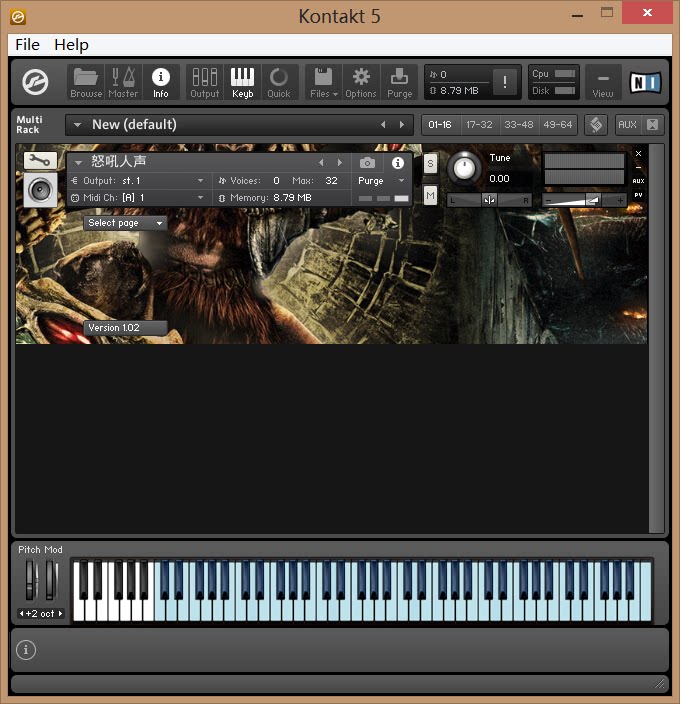Screen dimensions: 680x704
Task: Click the AUX button in rack header
Action: coord(627,125)
